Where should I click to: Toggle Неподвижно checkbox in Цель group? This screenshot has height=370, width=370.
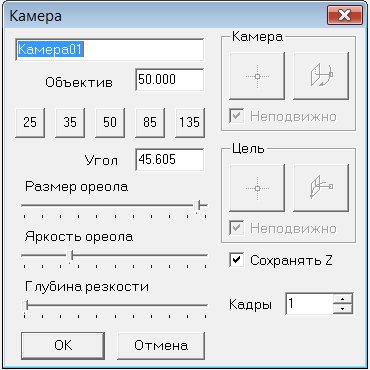pyautogui.click(x=237, y=228)
